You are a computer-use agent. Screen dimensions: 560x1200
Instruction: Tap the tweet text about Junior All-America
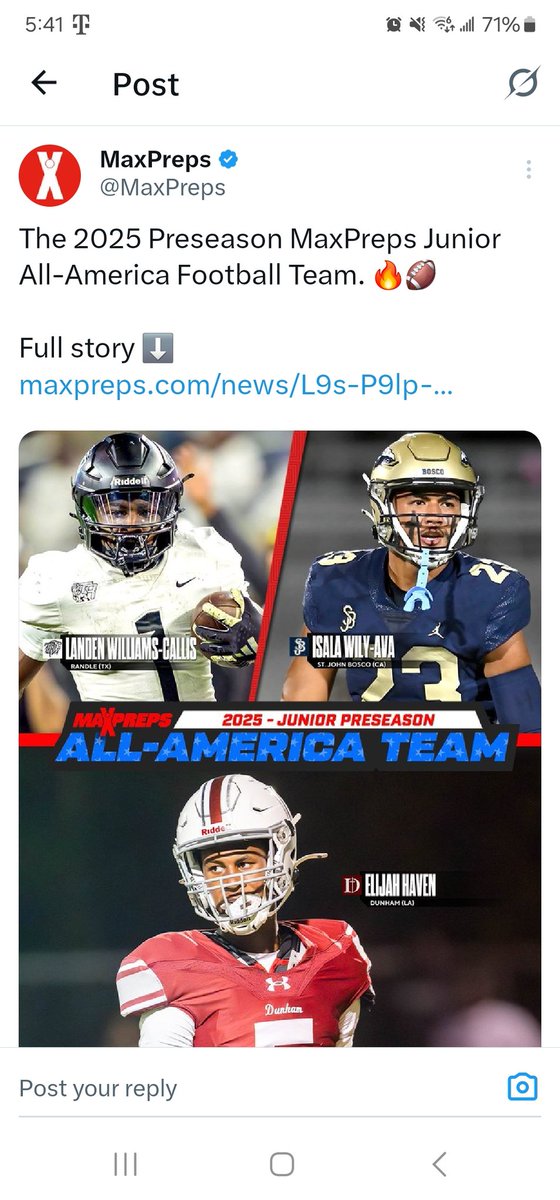(x=260, y=256)
